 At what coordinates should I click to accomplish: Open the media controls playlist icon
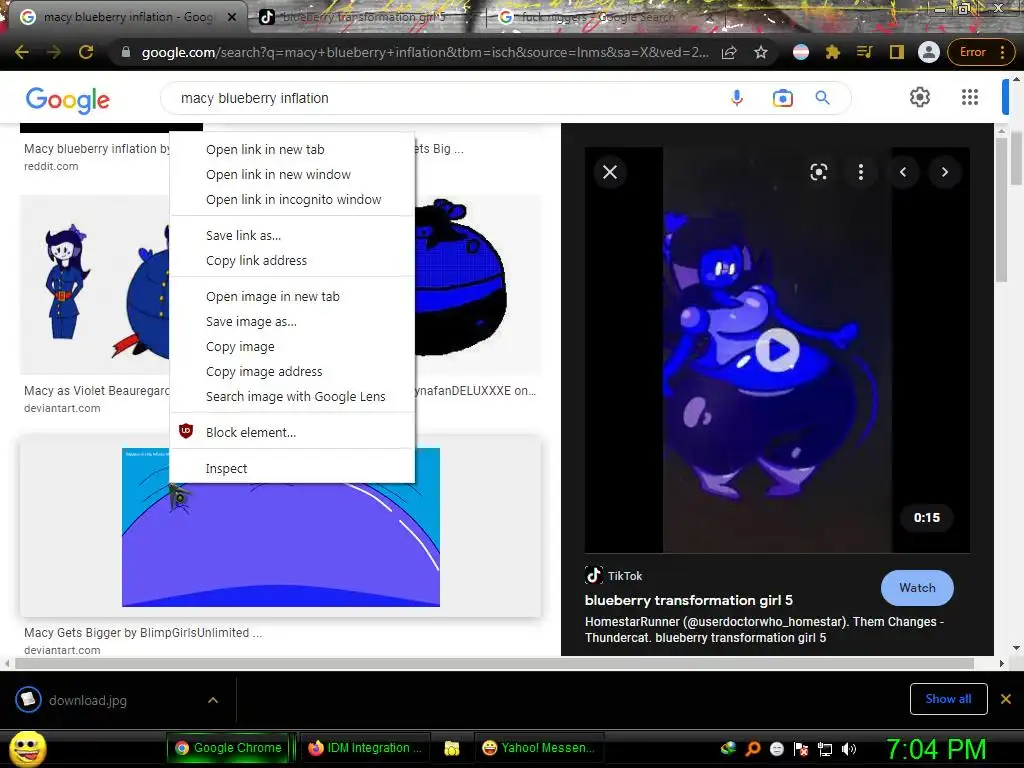click(865, 52)
